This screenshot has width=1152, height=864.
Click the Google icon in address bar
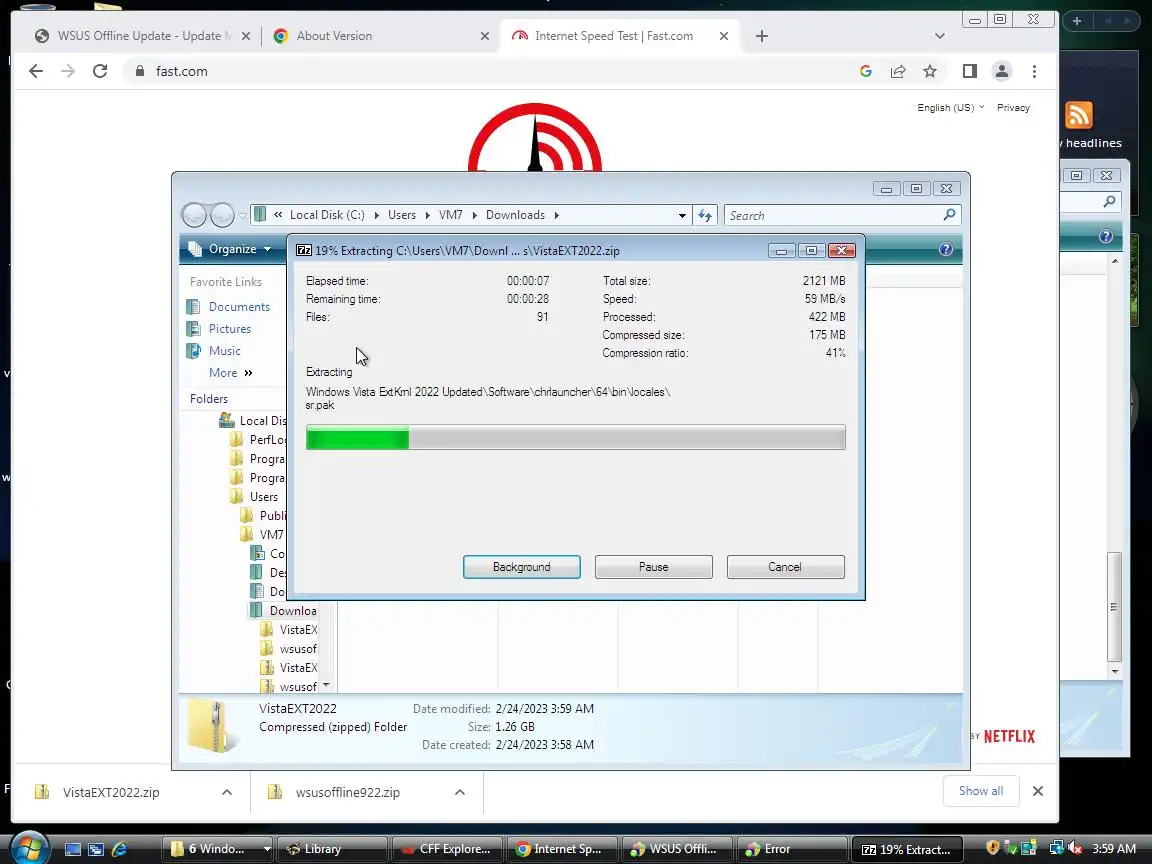[865, 71]
